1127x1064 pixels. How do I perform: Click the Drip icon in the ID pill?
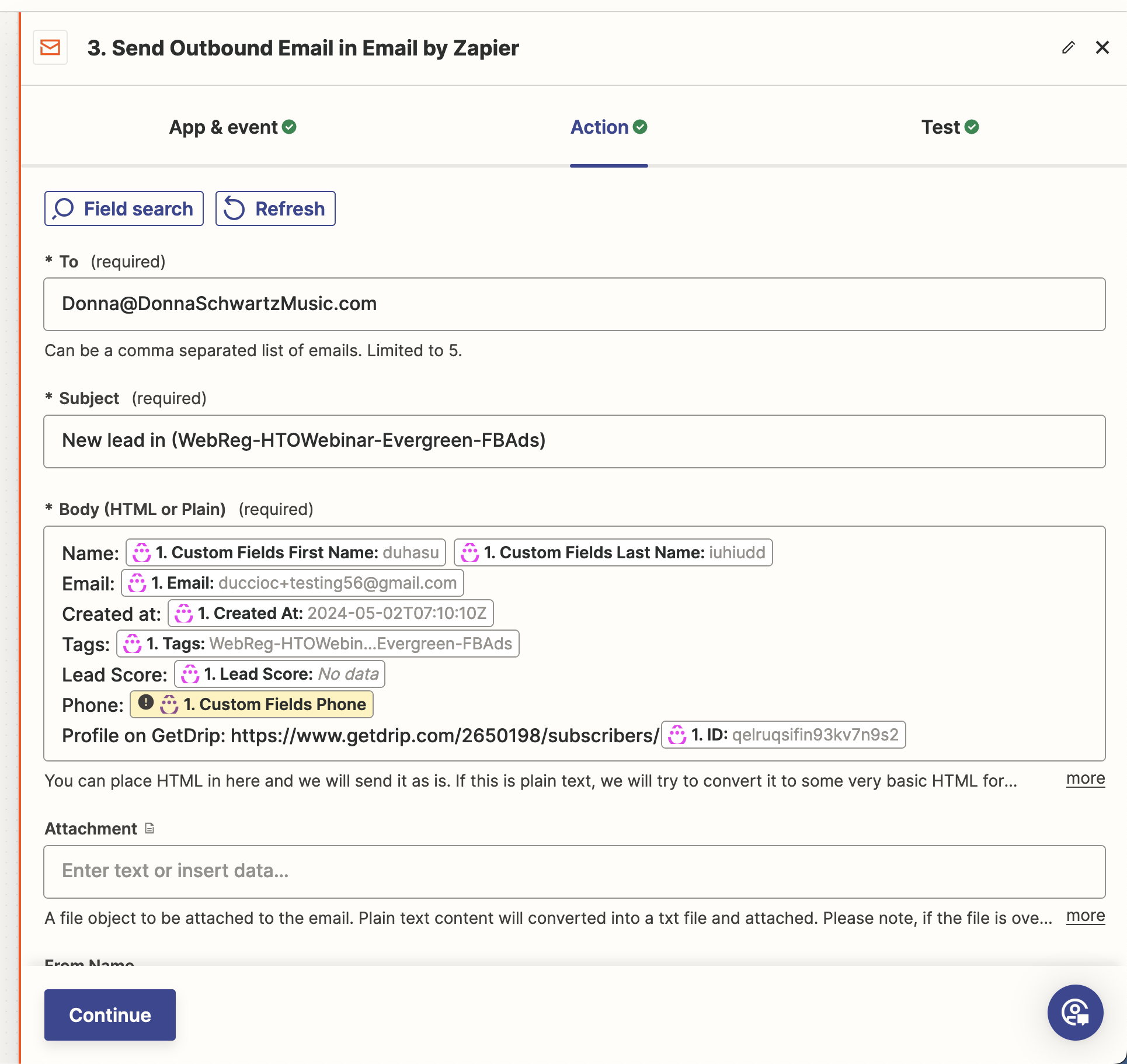677,735
